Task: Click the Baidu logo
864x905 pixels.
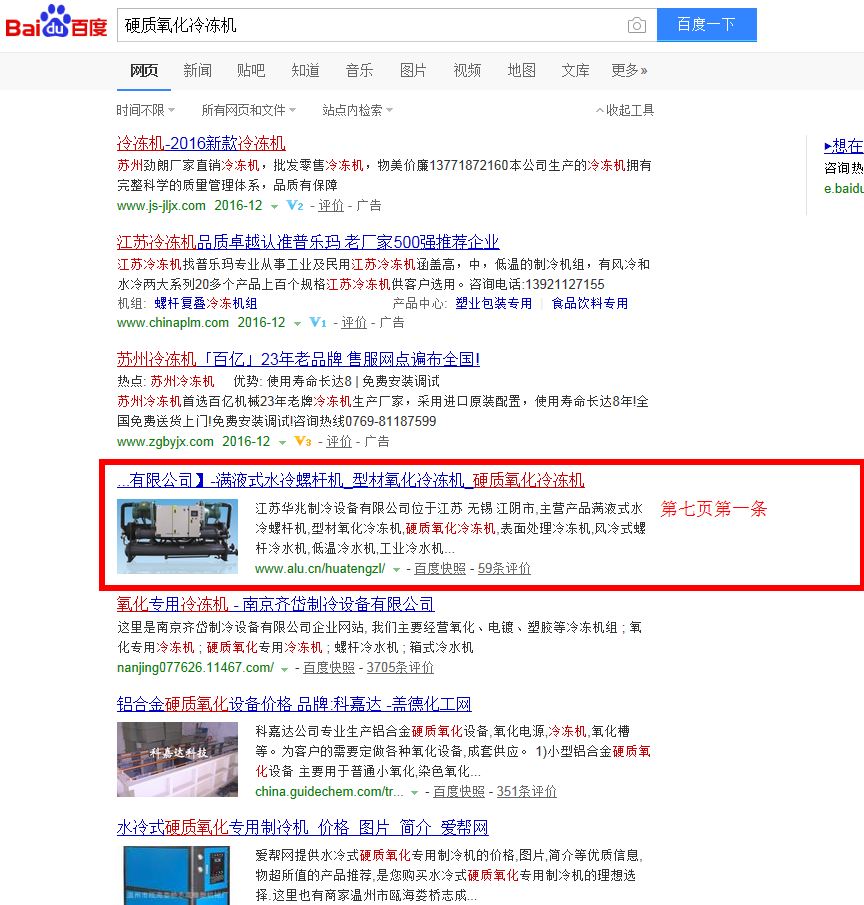Action: tap(56, 22)
